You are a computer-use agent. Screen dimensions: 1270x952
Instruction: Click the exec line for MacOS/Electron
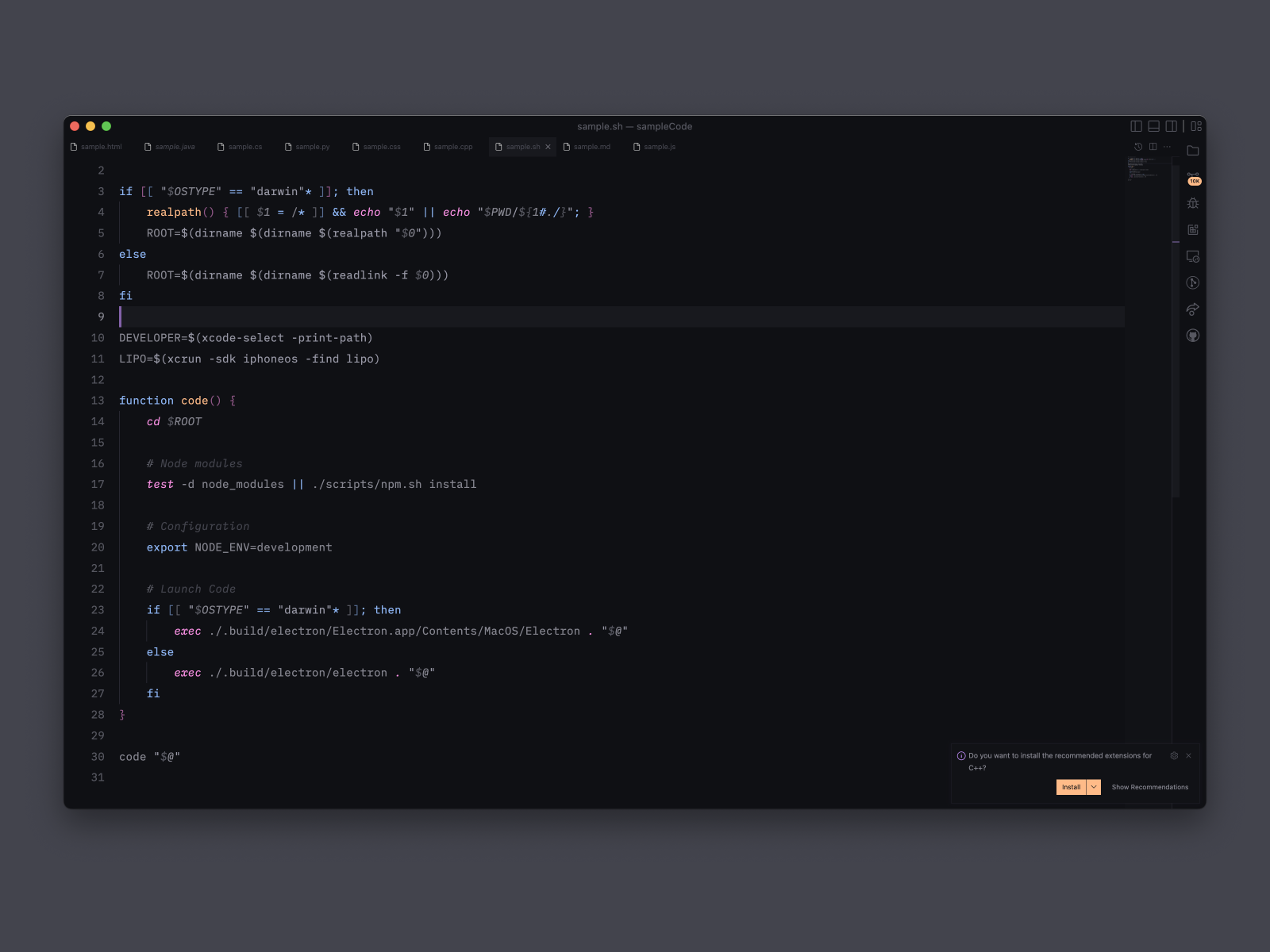pyautogui.click(x=401, y=631)
